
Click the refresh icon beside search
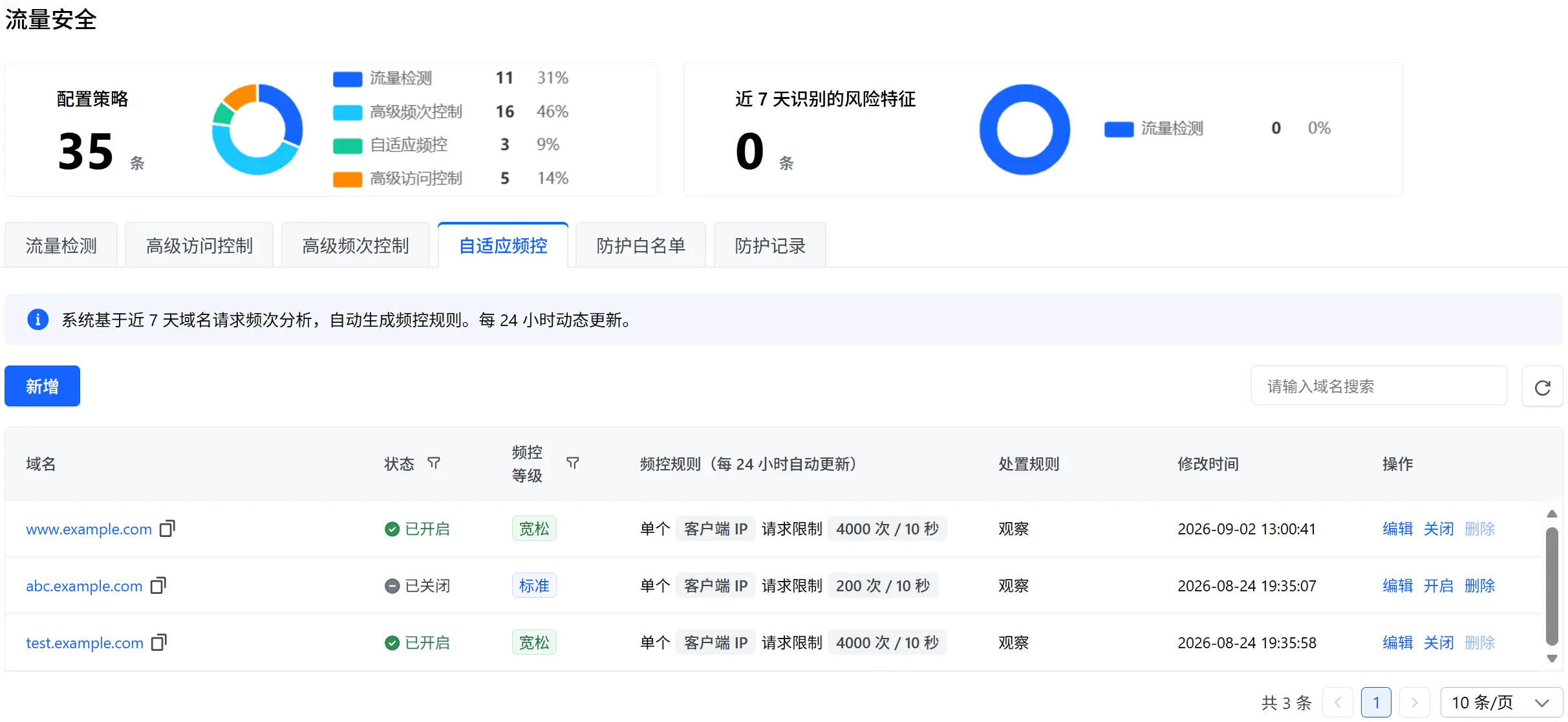(x=1543, y=387)
